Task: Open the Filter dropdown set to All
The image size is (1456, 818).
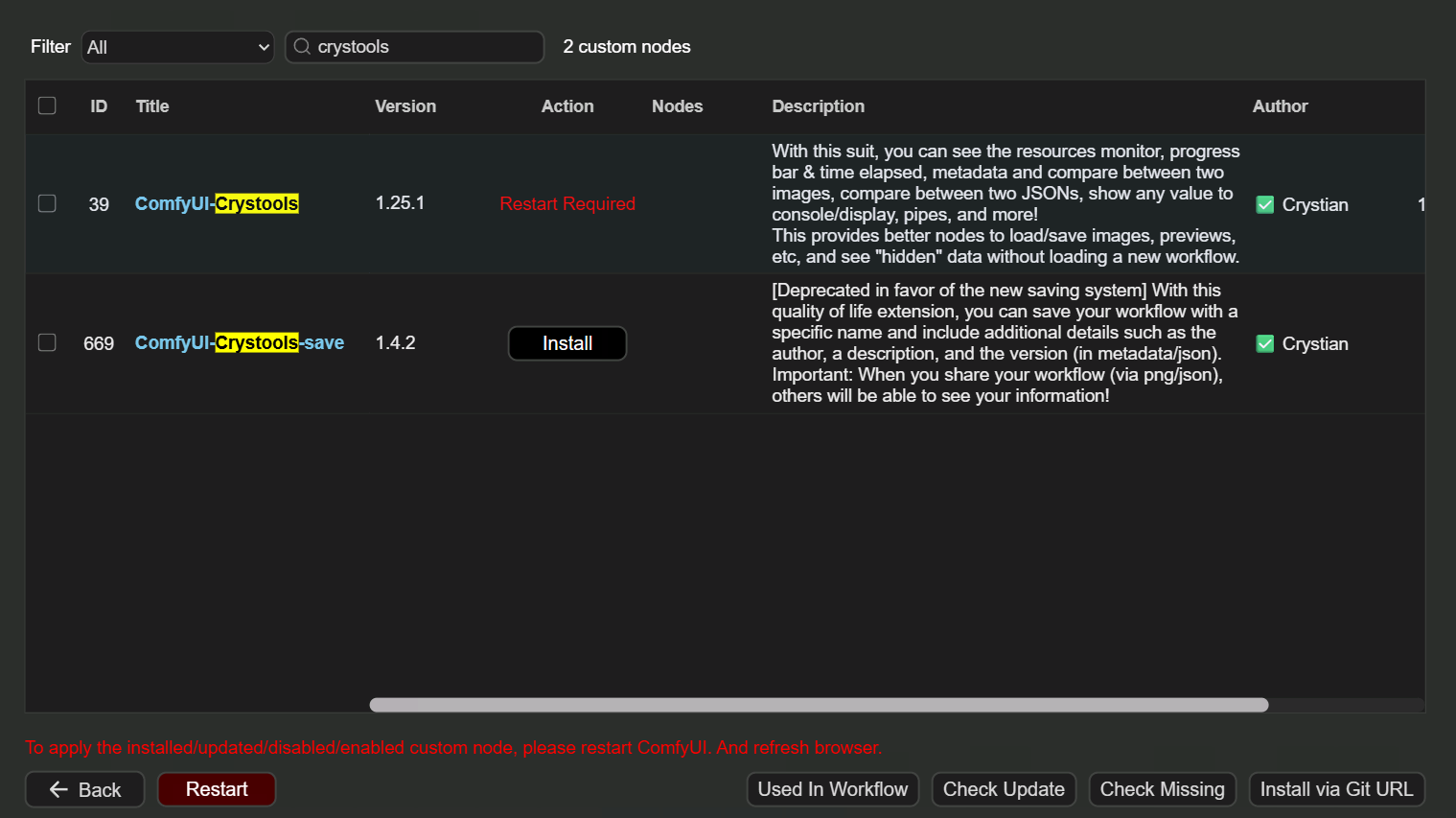Action: (x=178, y=47)
